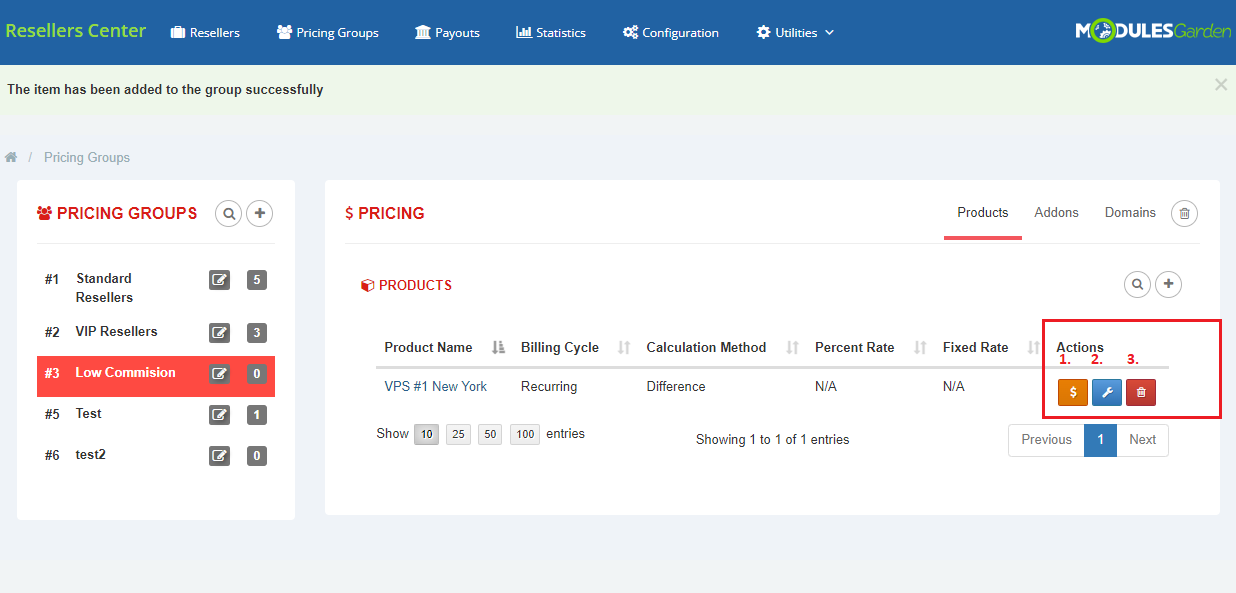The height and width of the screenshot is (593, 1236).
Task: Click the Recurring billing cycle cell
Action: [x=549, y=386]
